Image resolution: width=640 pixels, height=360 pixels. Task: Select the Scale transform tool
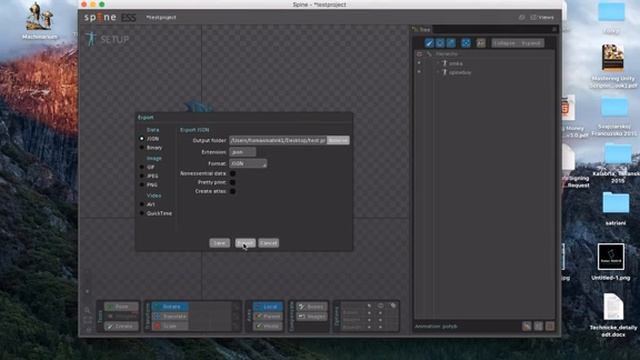tap(170, 326)
